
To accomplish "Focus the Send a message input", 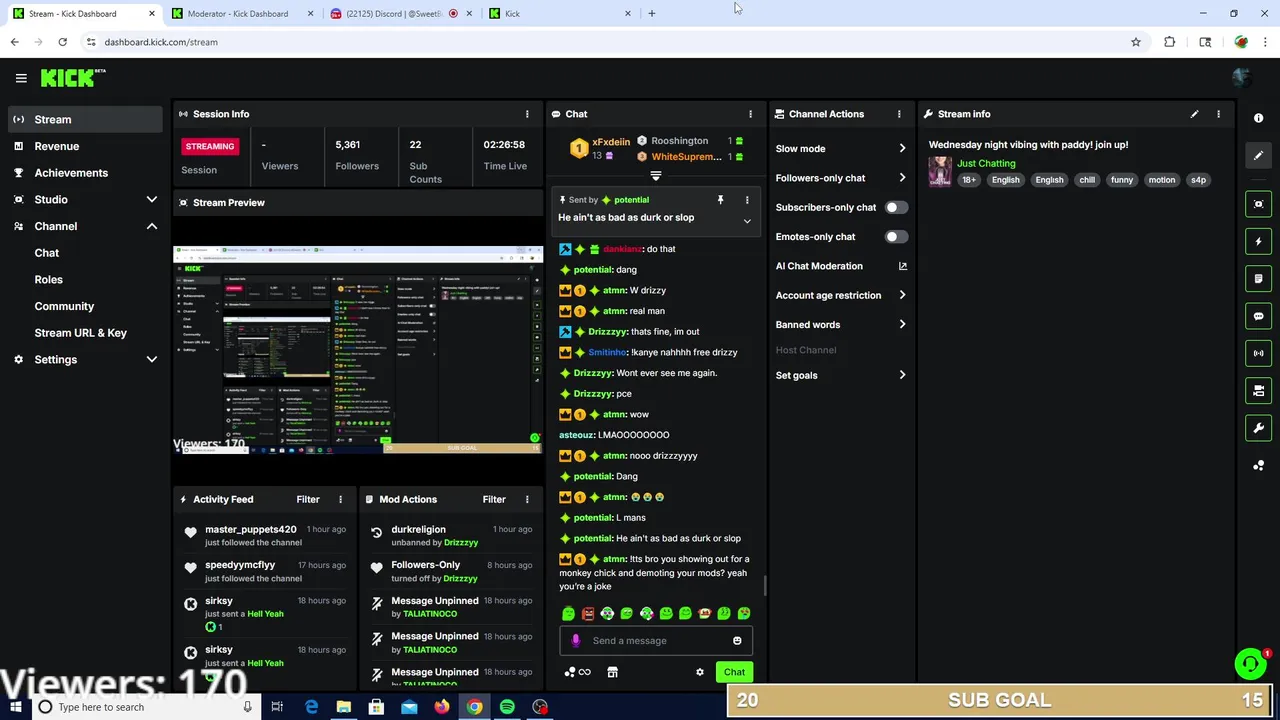I will pos(656,641).
